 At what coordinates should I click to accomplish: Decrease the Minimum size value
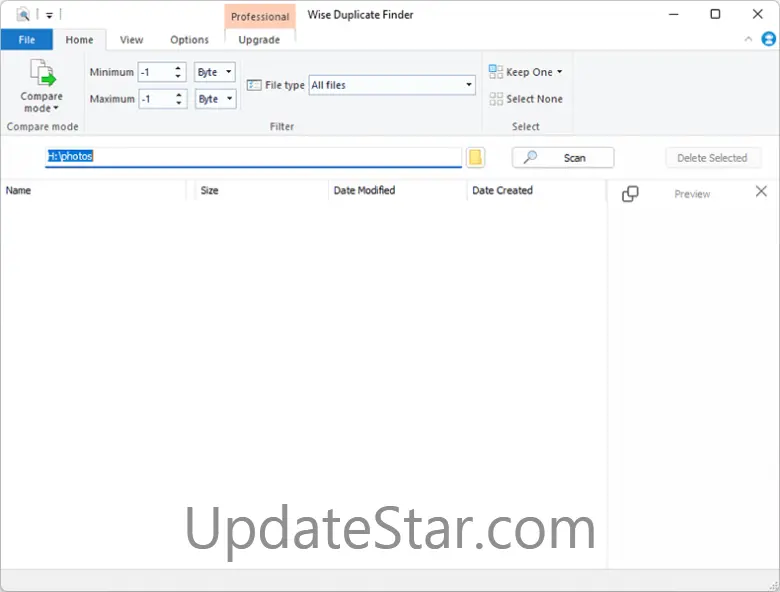tap(178, 76)
